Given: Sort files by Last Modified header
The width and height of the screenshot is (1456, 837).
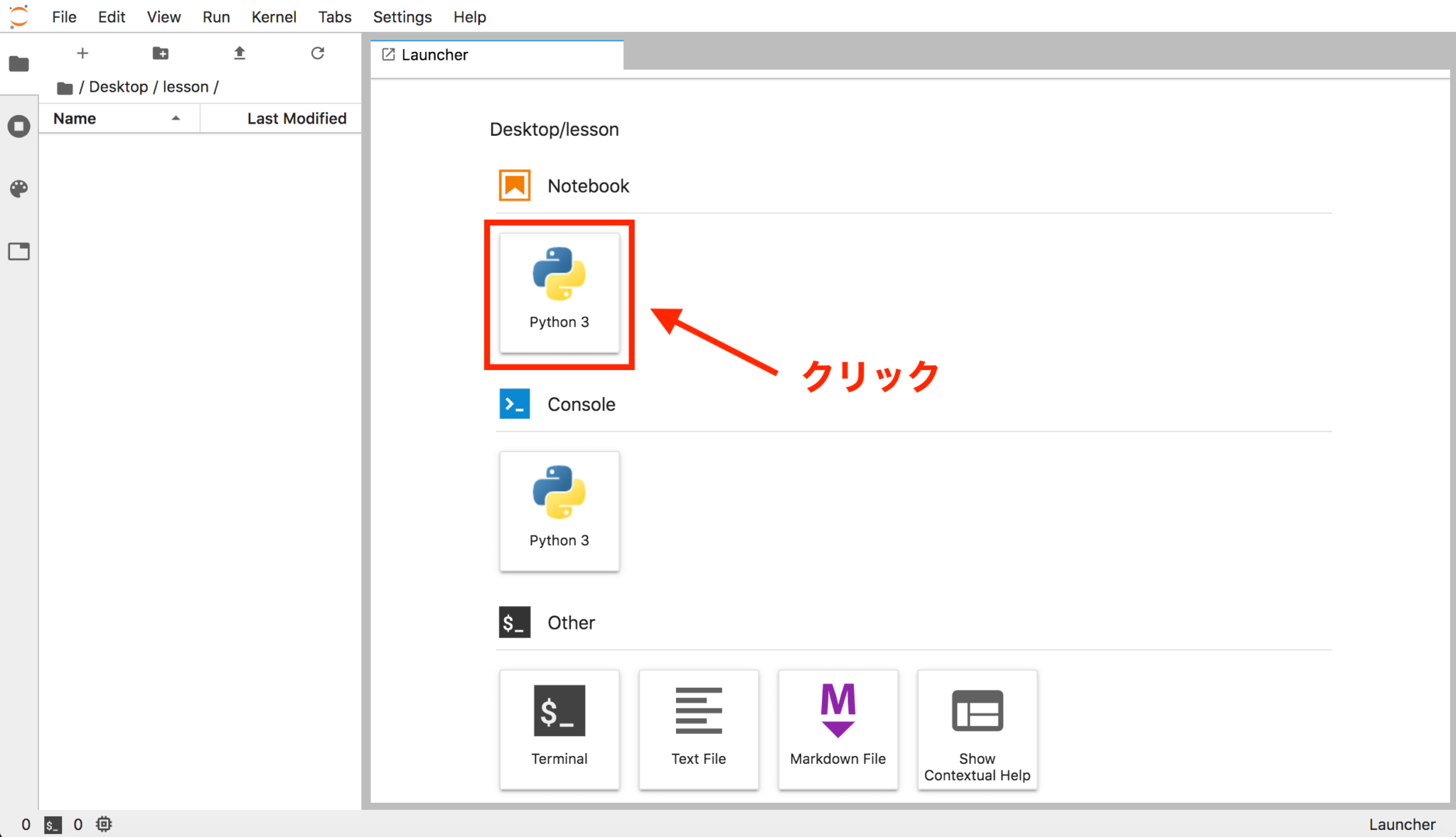Looking at the screenshot, I should (x=296, y=119).
